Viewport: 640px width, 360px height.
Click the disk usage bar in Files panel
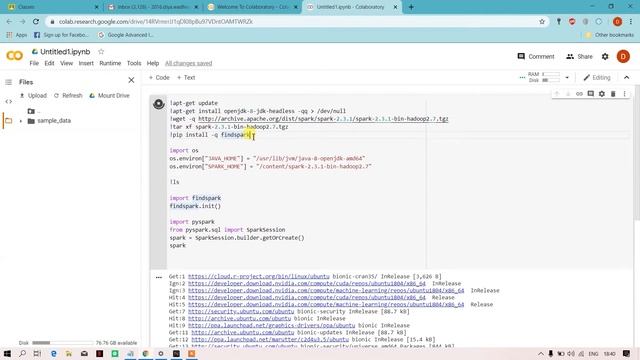pos(62,343)
